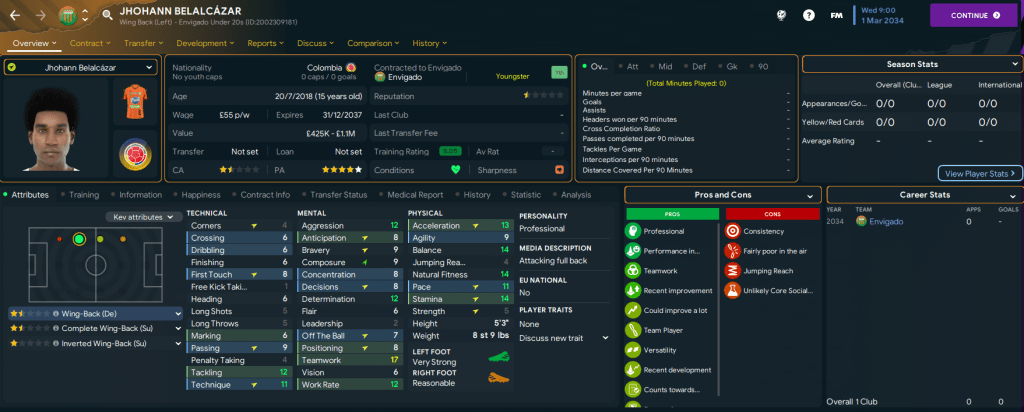Switch to the Medical Report tab
Screen dimensions: 1024x412
[414, 195]
